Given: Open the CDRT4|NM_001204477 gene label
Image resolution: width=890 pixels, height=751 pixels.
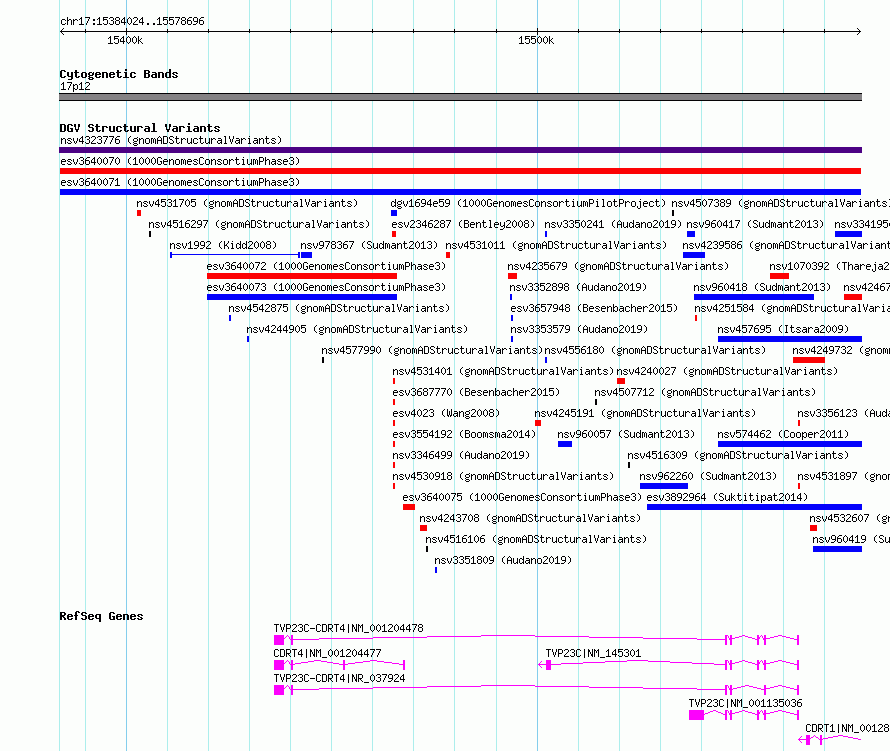Looking at the screenshot, I should (x=328, y=653).
